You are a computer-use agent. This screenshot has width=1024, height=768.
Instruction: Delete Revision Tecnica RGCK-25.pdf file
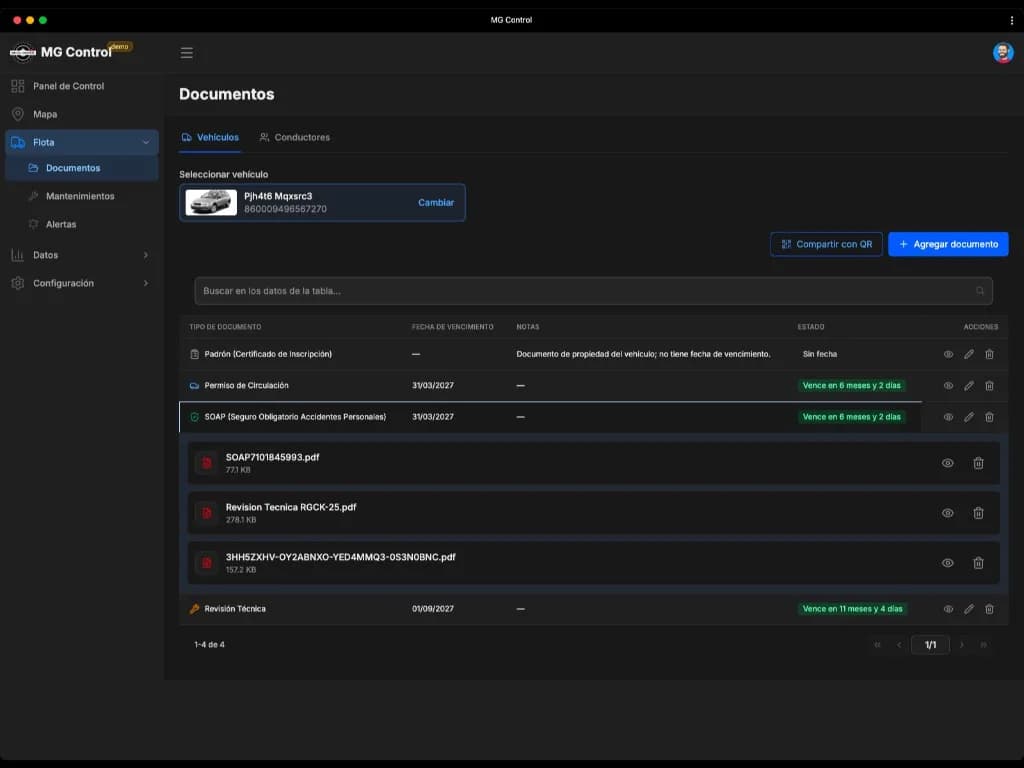[x=978, y=513]
